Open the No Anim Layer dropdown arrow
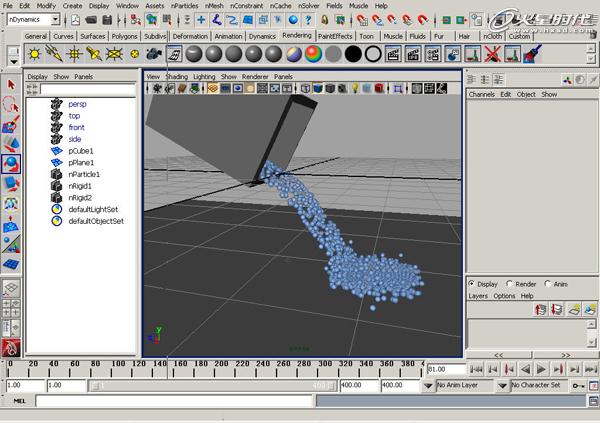This screenshot has height=423, width=600. coord(428,385)
